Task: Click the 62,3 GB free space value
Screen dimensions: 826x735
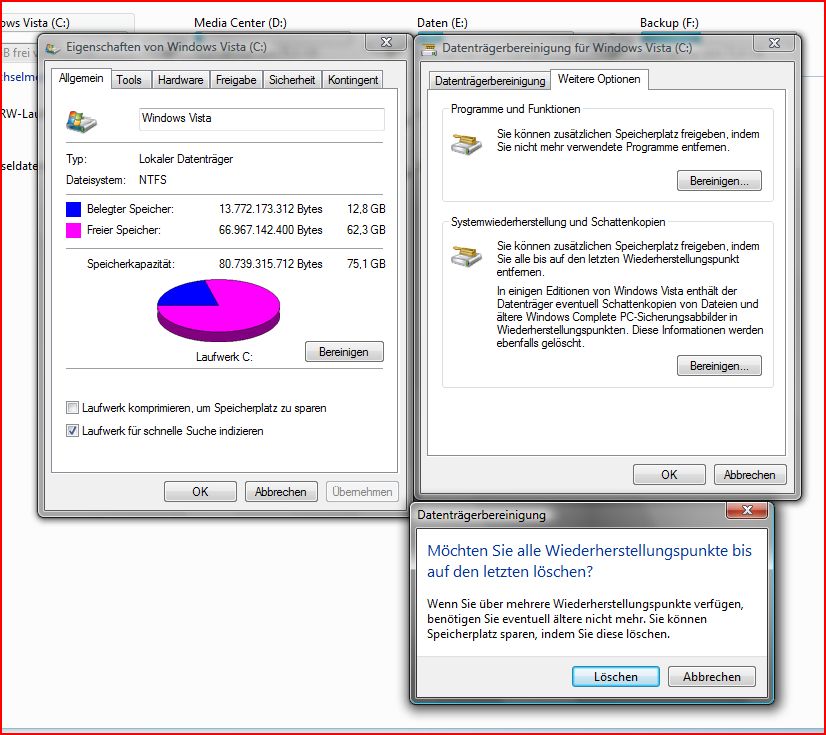Action: 366,230
